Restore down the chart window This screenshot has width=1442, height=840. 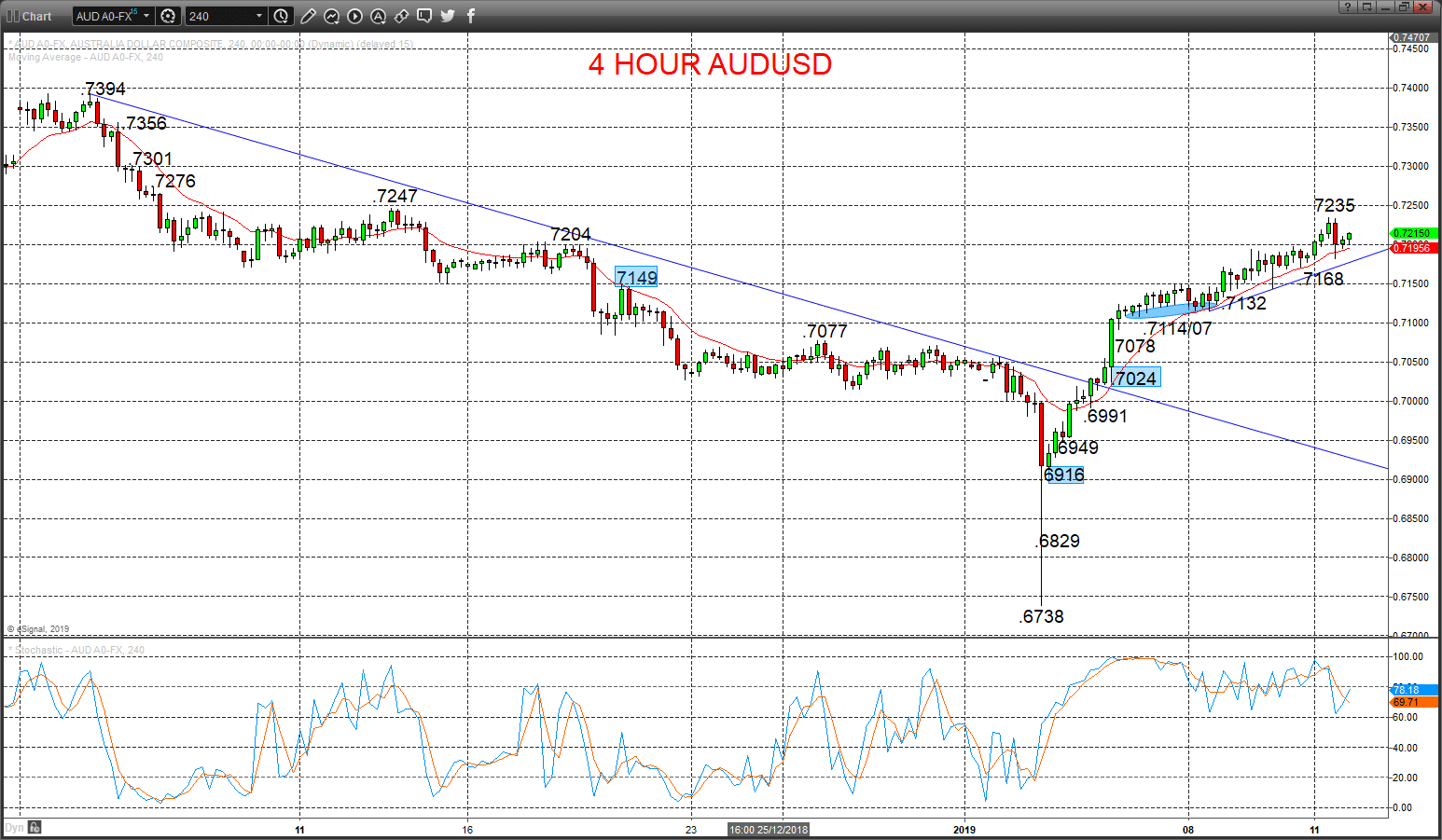click(x=1404, y=7)
